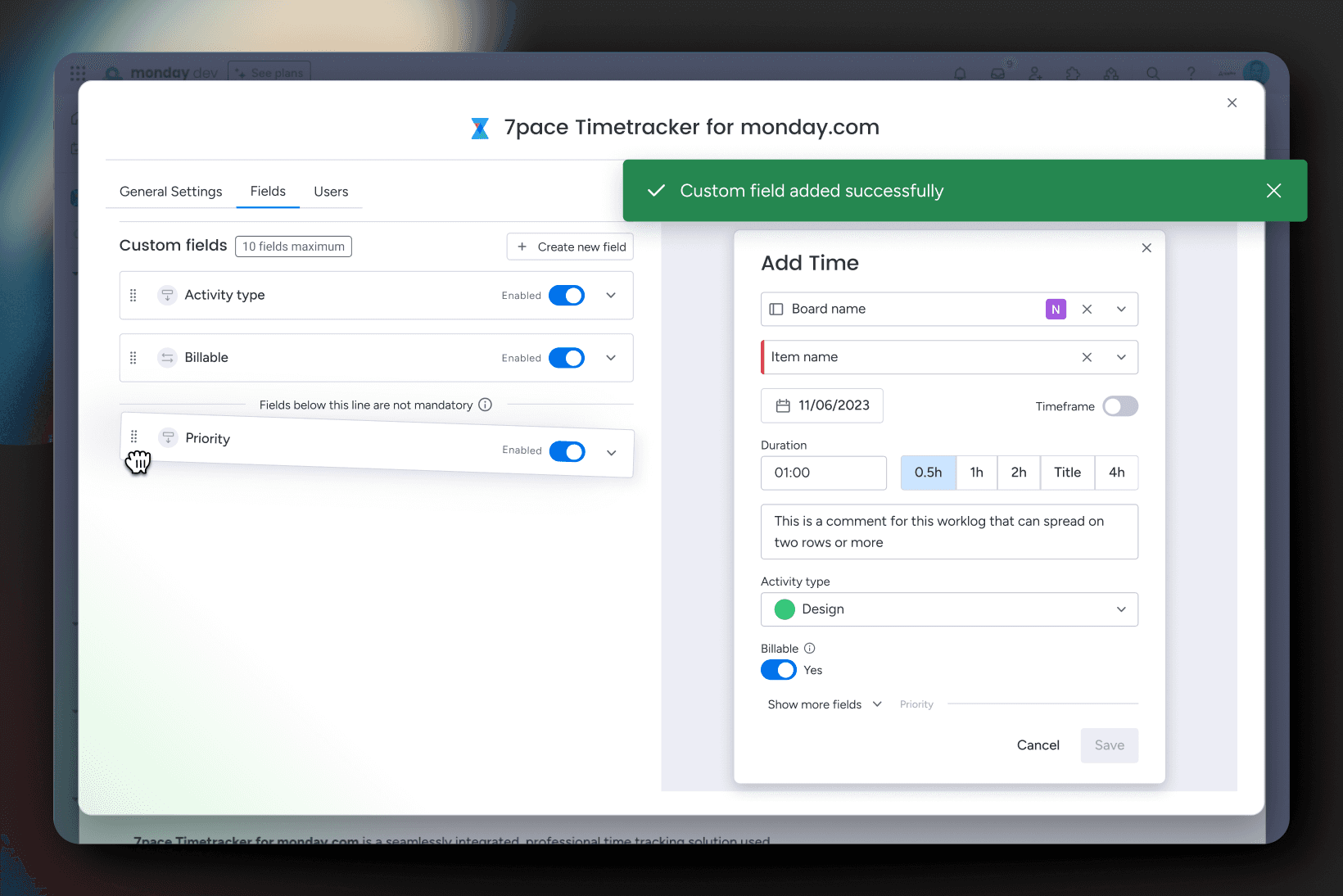Screen dimensions: 1343x896
Task: Click the Duration 01:00 input
Action: pos(824,473)
